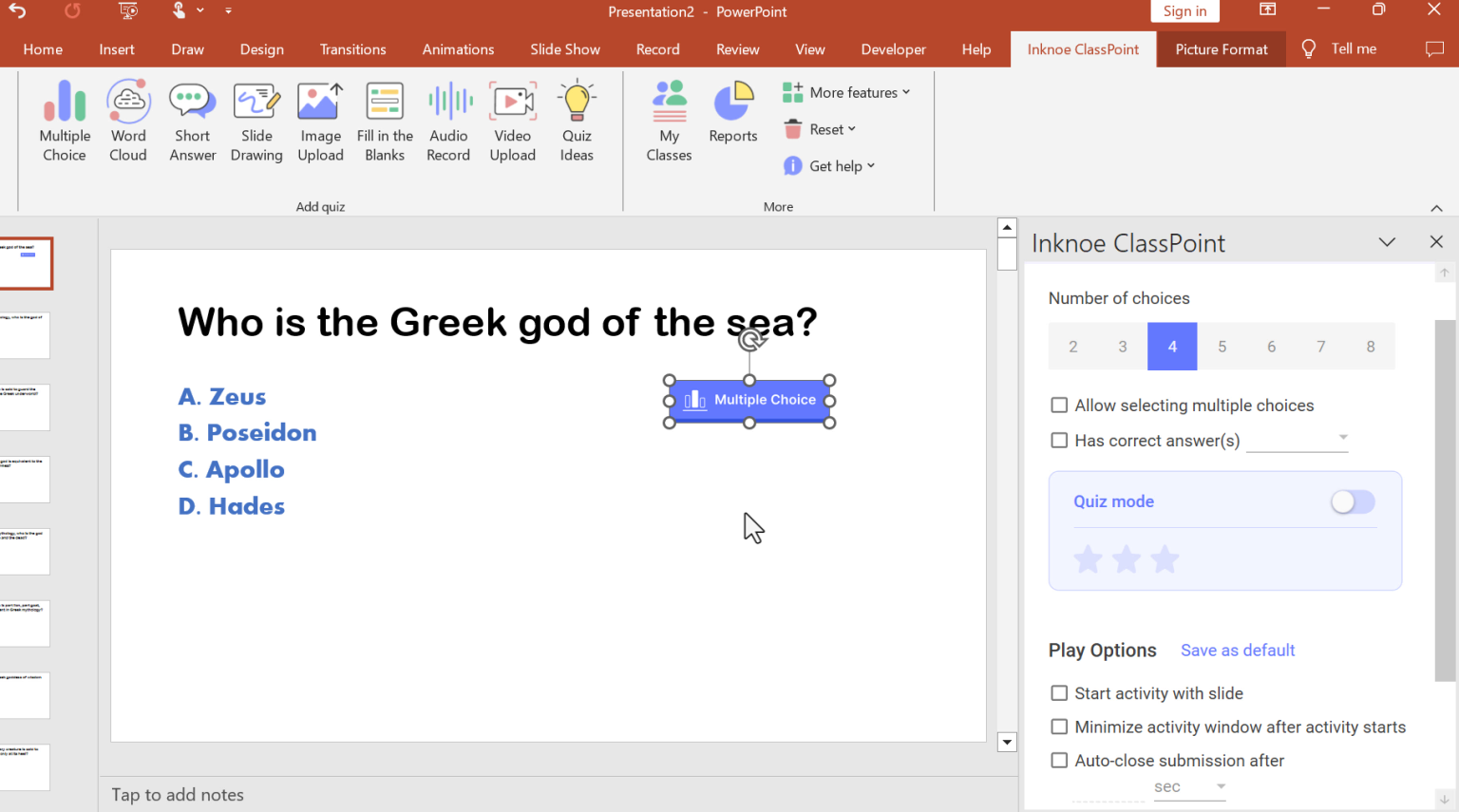This screenshot has width=1459, height=812.
Task: Add a Short Answer activity
Action: [x=192, y=119]
